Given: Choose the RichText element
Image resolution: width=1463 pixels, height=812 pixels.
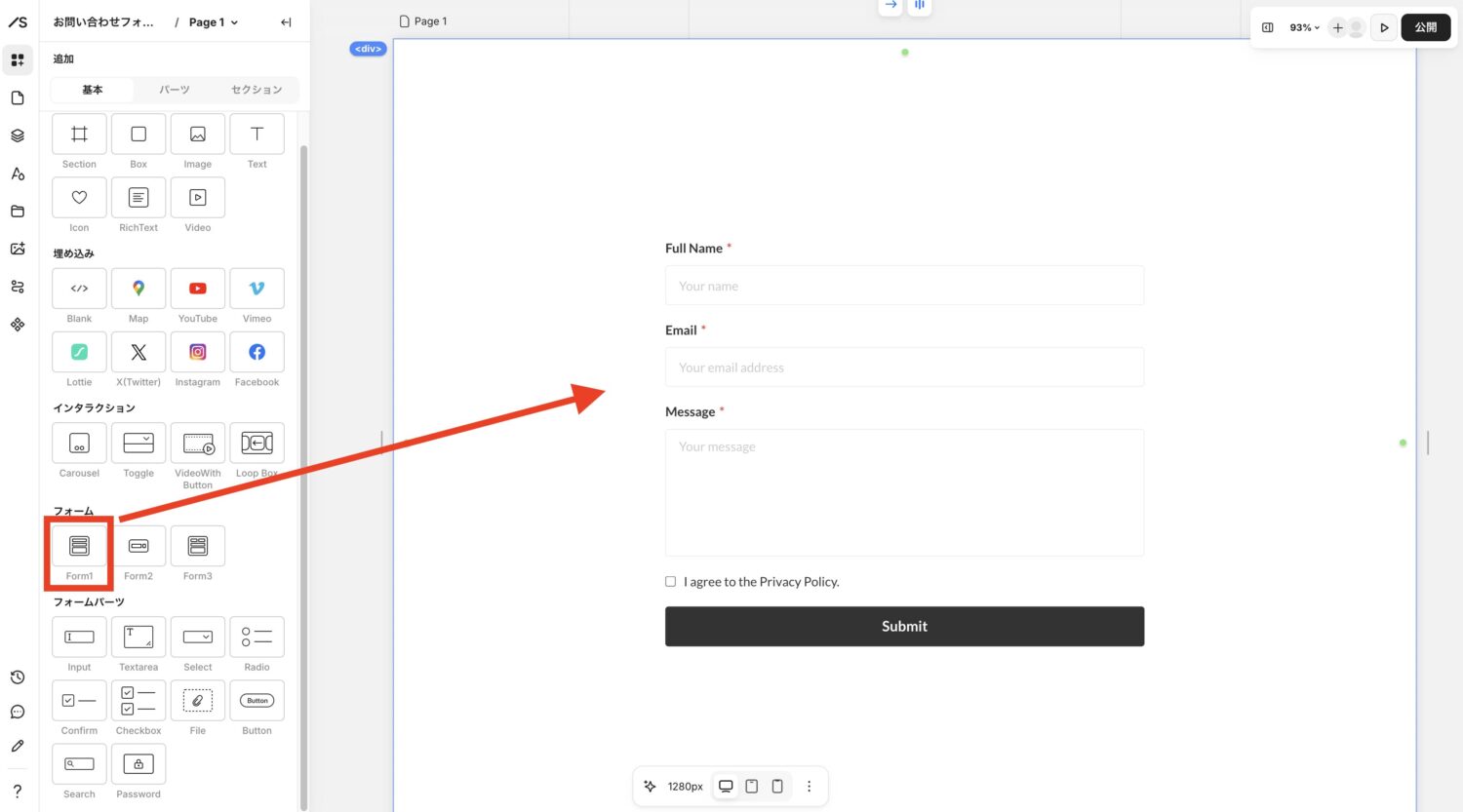Looking at the screenshot, I should click(138, 198).
